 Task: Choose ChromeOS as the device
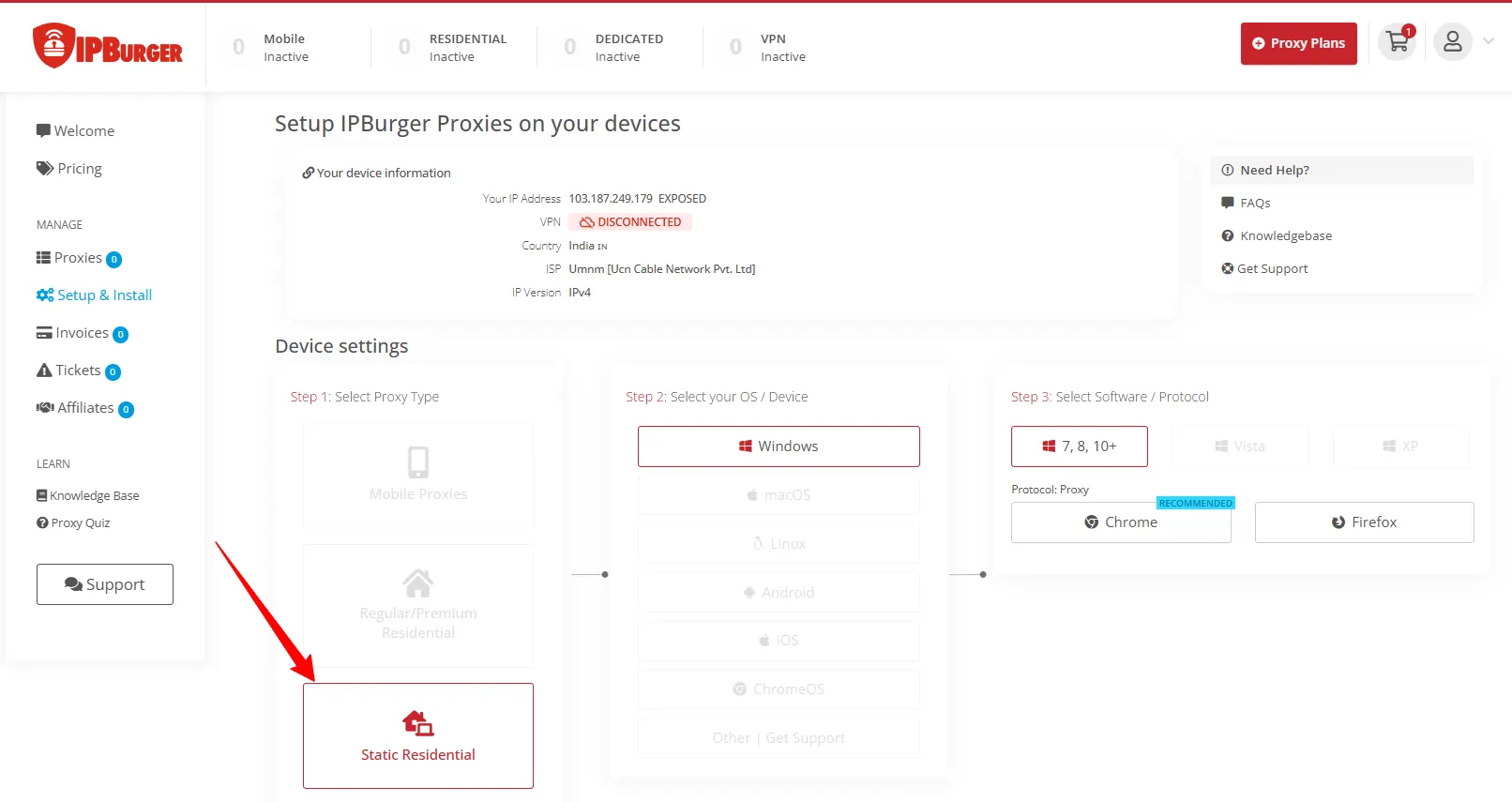coord(779,689)
